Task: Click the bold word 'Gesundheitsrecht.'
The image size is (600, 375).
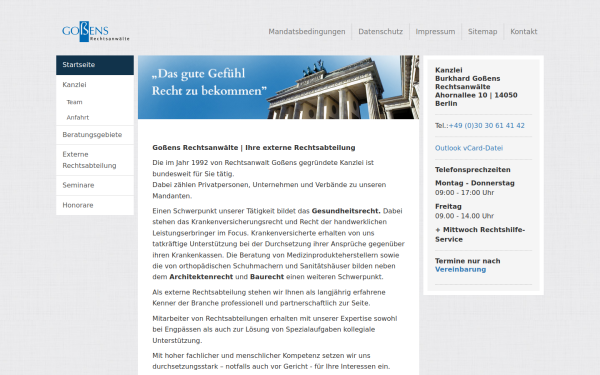Action: (x=346, y=211)
